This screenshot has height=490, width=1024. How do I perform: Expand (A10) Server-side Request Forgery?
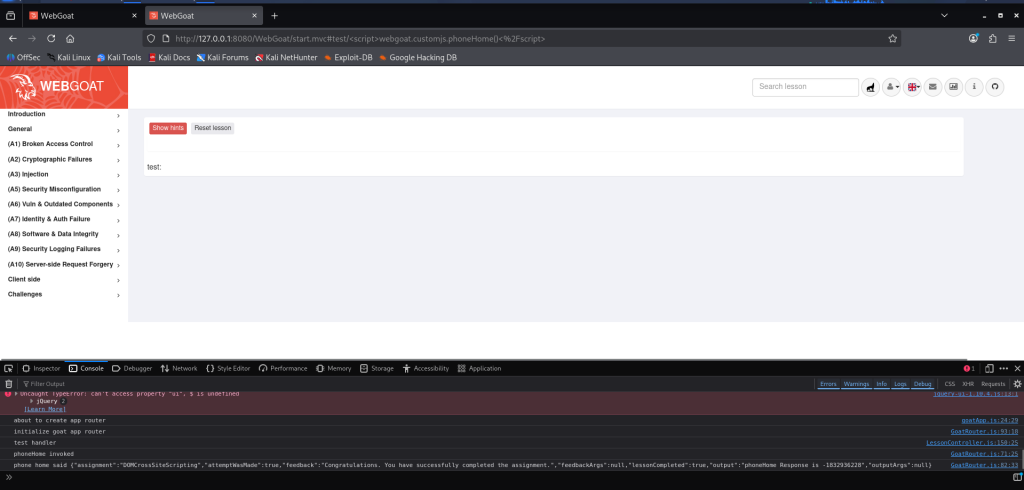(63, 265)
